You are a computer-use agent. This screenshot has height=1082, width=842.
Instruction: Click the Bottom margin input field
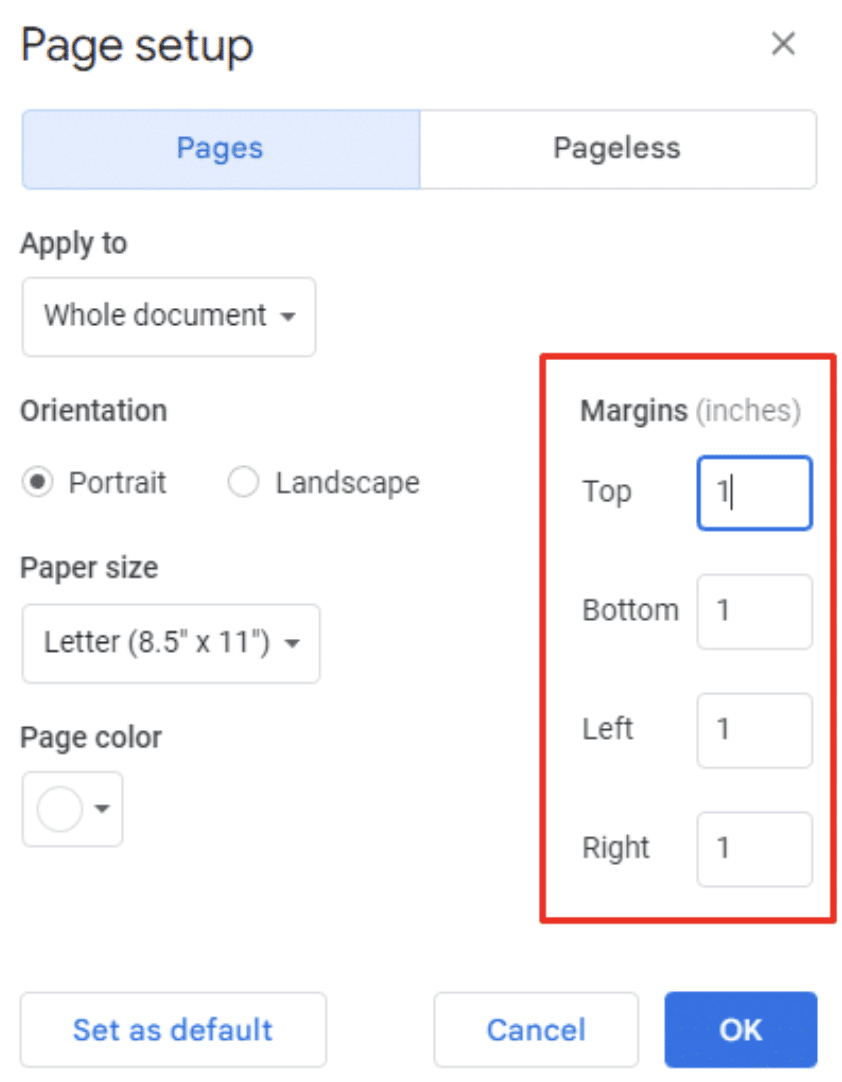(x=754, y=611)
